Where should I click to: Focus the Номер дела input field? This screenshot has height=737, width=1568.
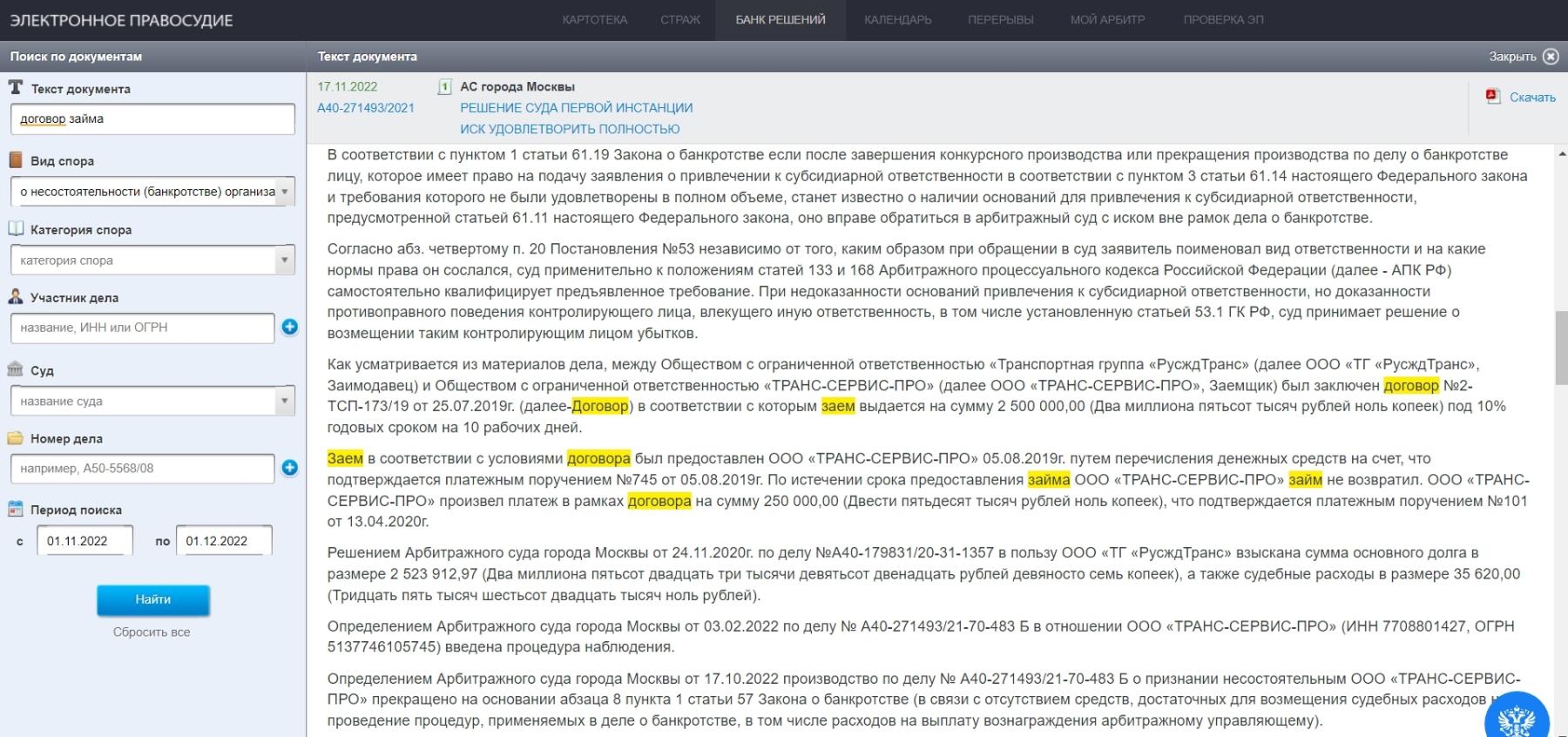pos(142,469)
